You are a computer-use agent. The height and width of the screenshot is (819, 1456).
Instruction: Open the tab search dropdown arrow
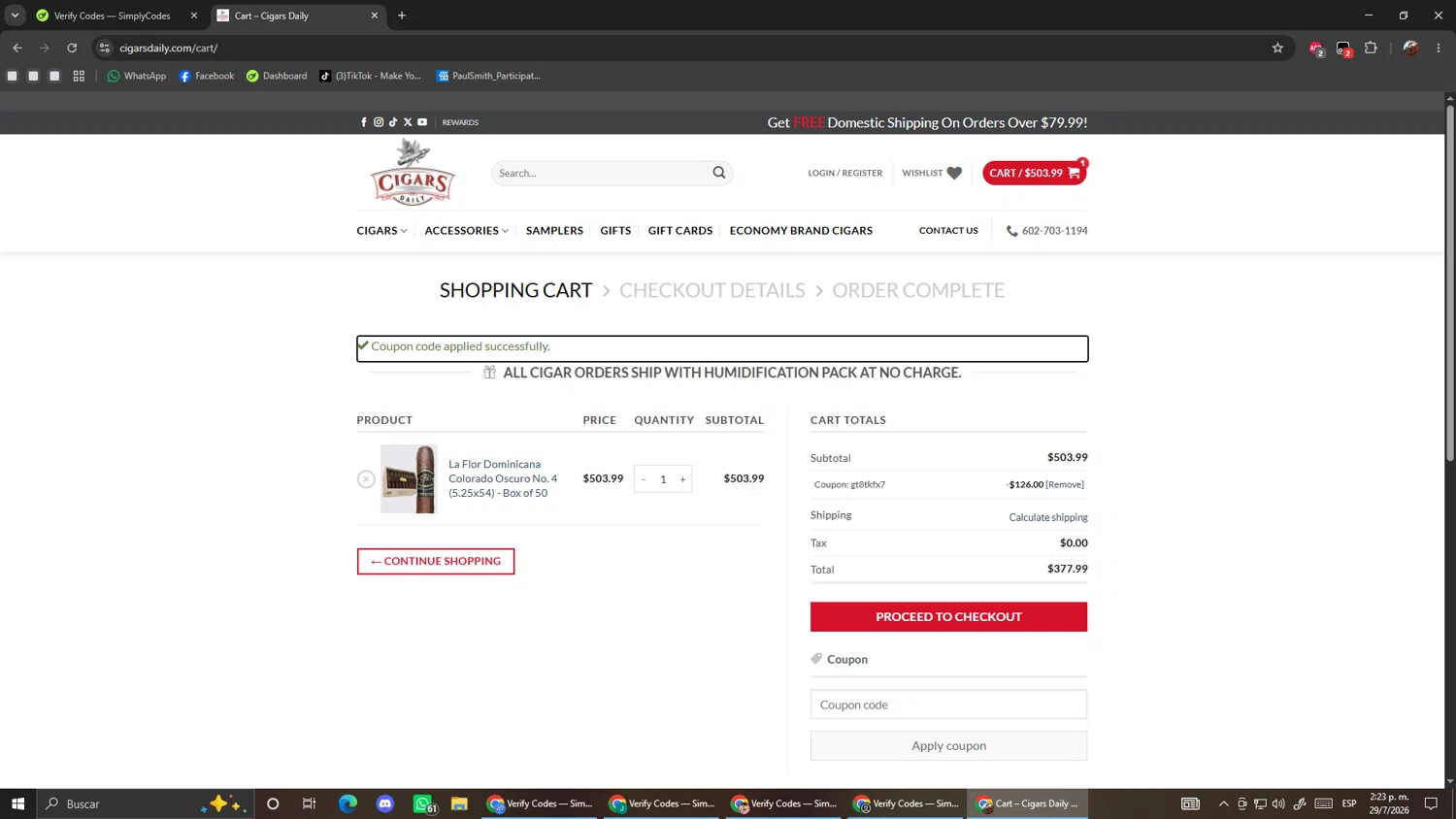(x=15, y=16)
